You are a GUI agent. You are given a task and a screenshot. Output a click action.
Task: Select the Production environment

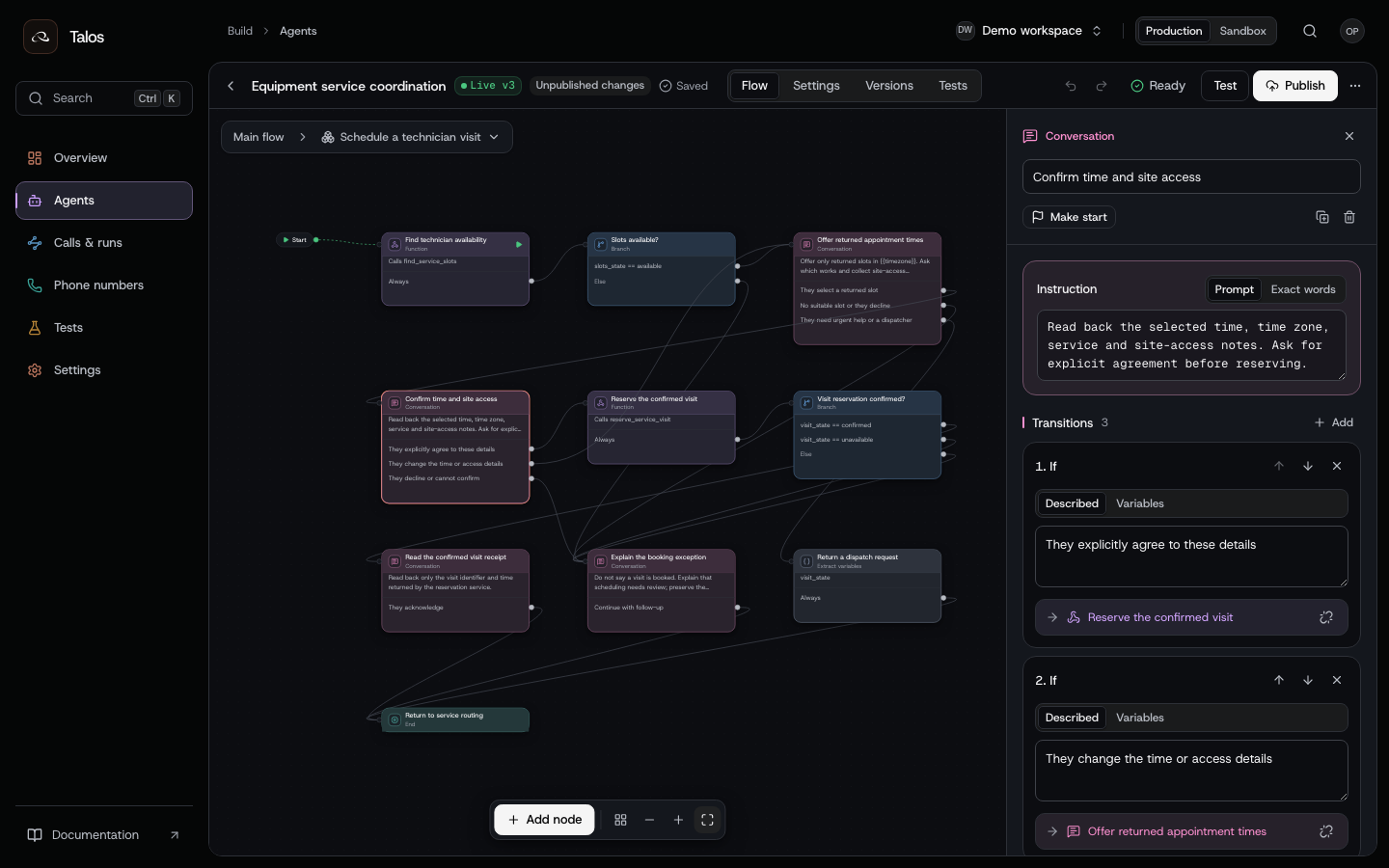(1173, 31)
